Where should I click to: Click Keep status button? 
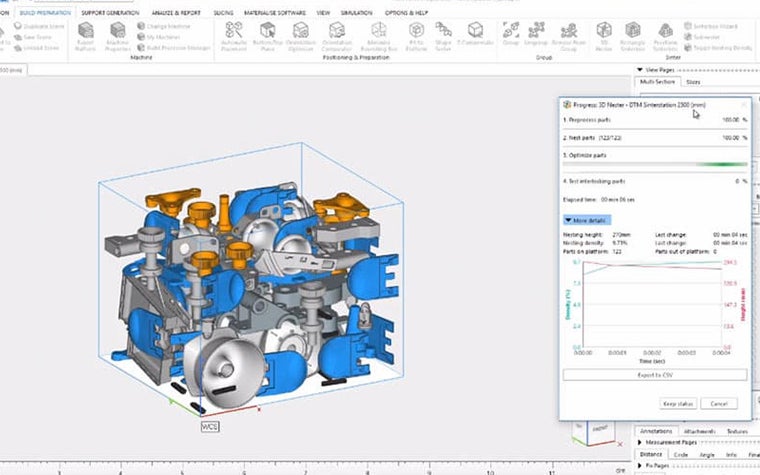click(x=678, y=404)
